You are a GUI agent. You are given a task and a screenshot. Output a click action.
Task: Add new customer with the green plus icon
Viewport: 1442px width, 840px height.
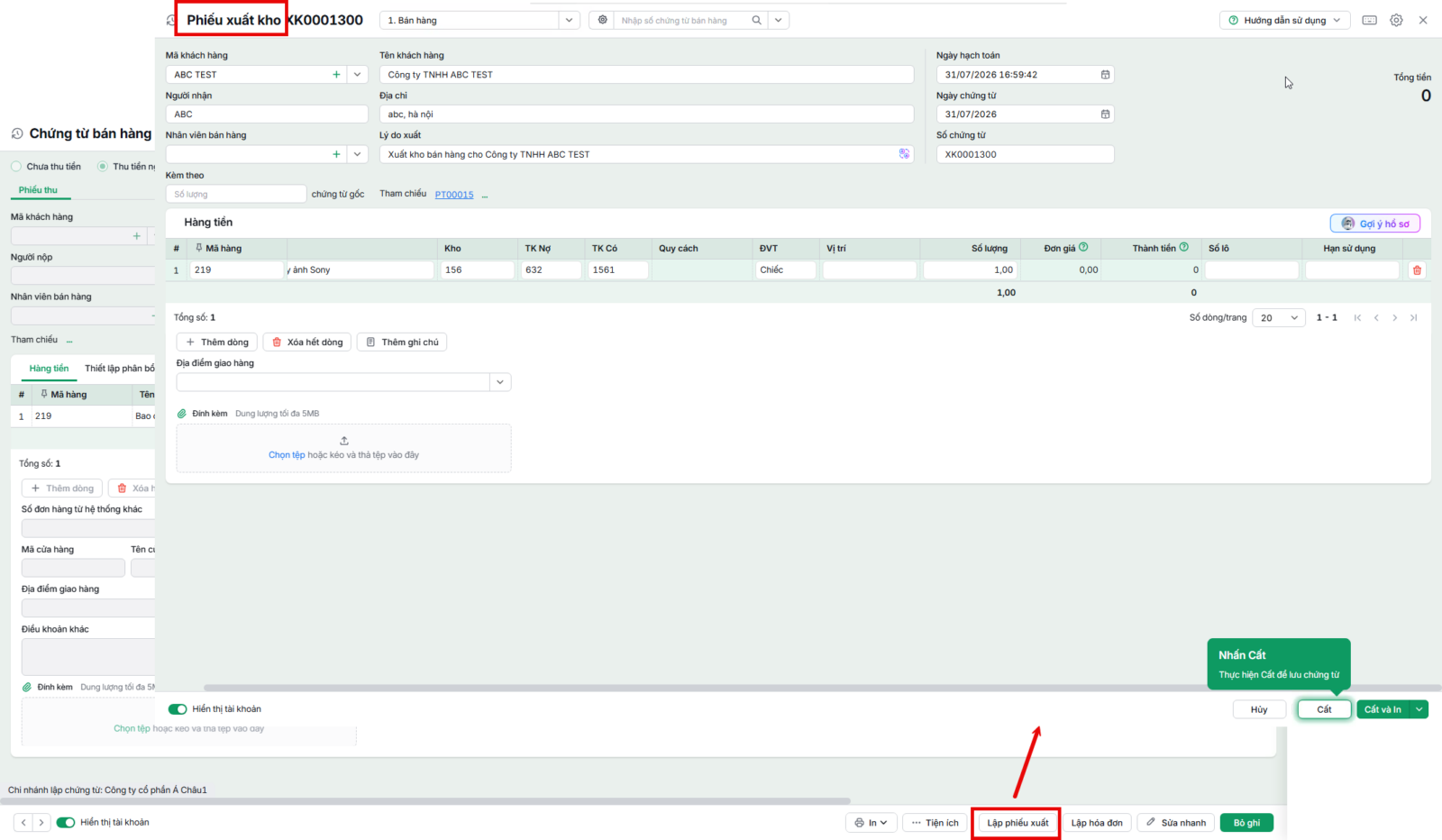(x=336, y=75)
